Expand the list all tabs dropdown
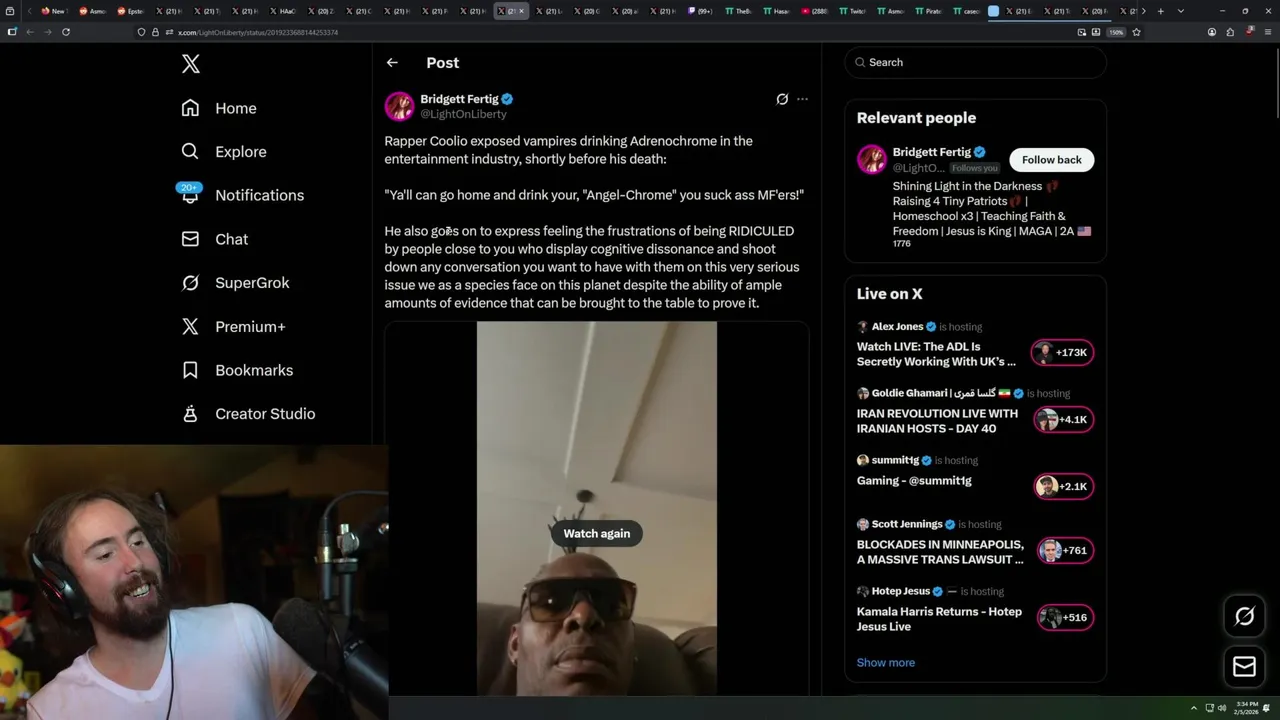The width and height of the screenshot is (1280, 720). coord(1181,11)
